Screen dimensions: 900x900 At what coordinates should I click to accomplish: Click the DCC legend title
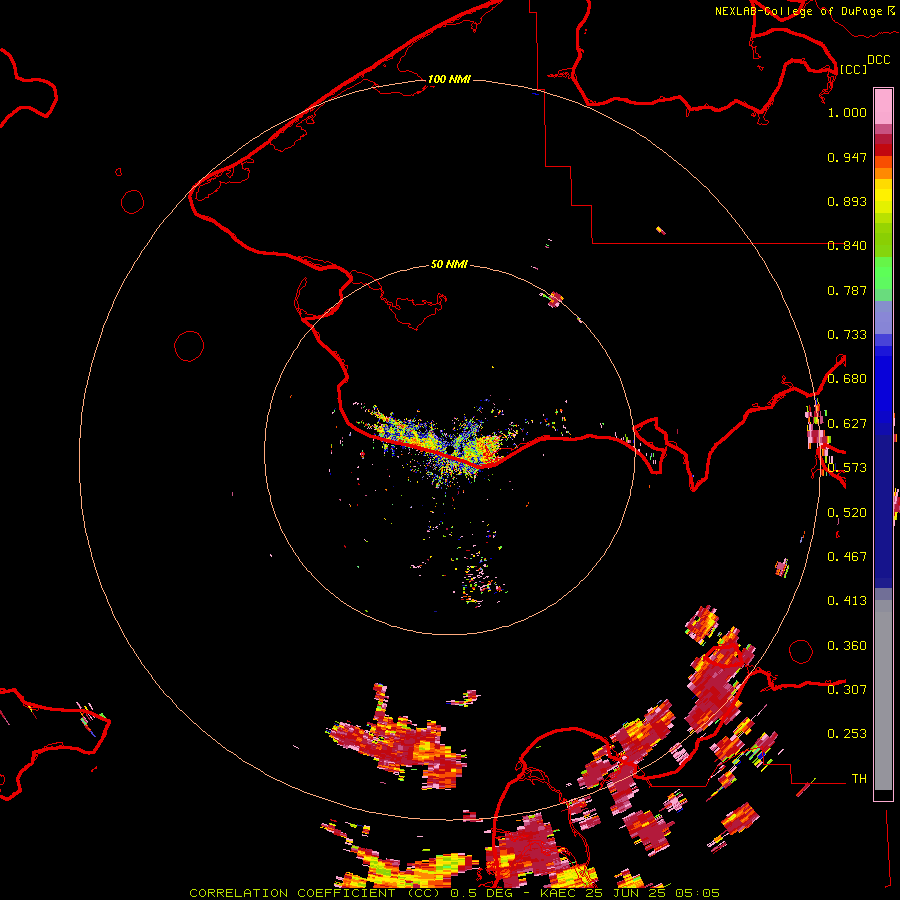[879, 60]
